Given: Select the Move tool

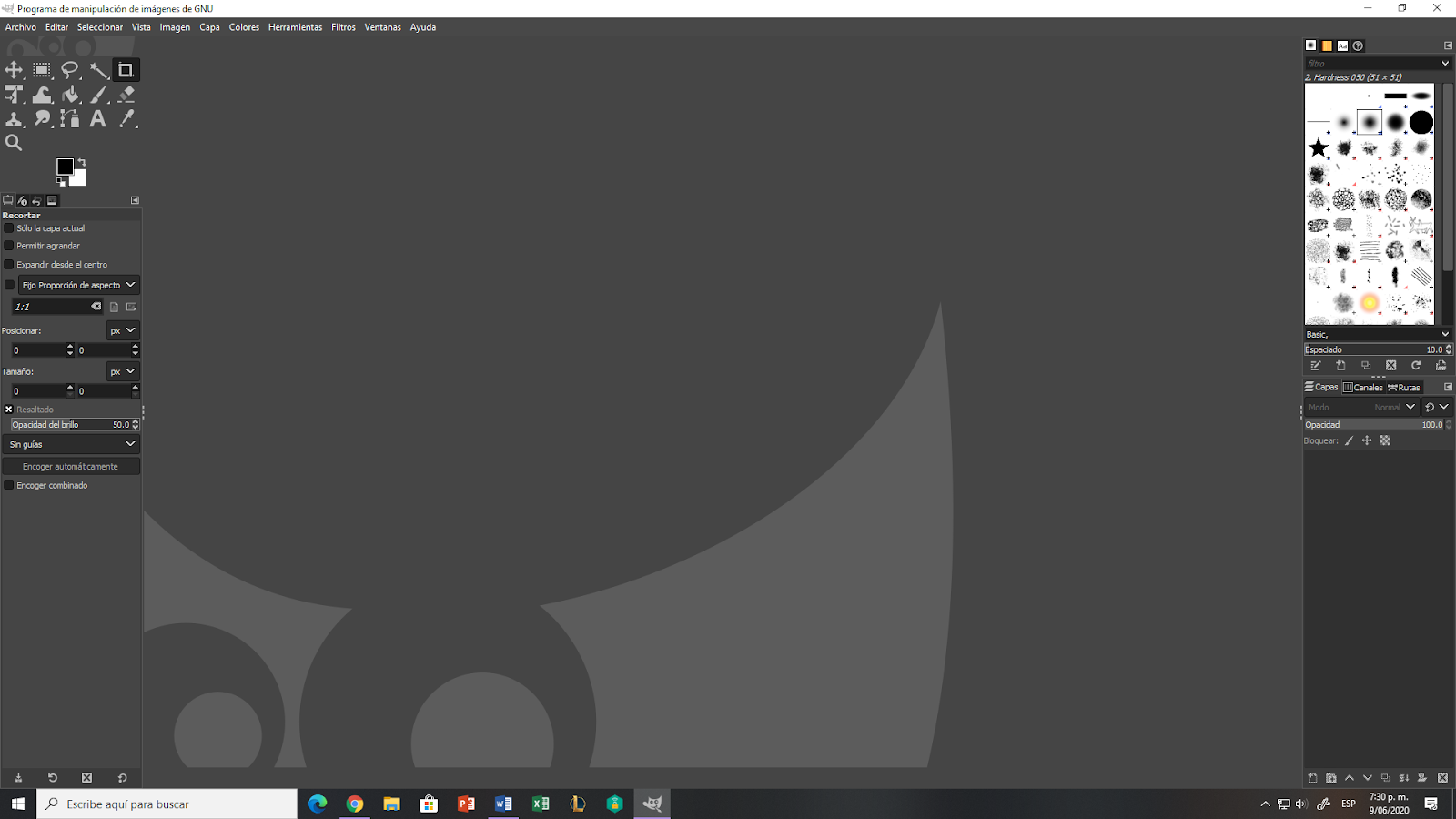Looking at the screenshot, I should [x=14, y=69].
